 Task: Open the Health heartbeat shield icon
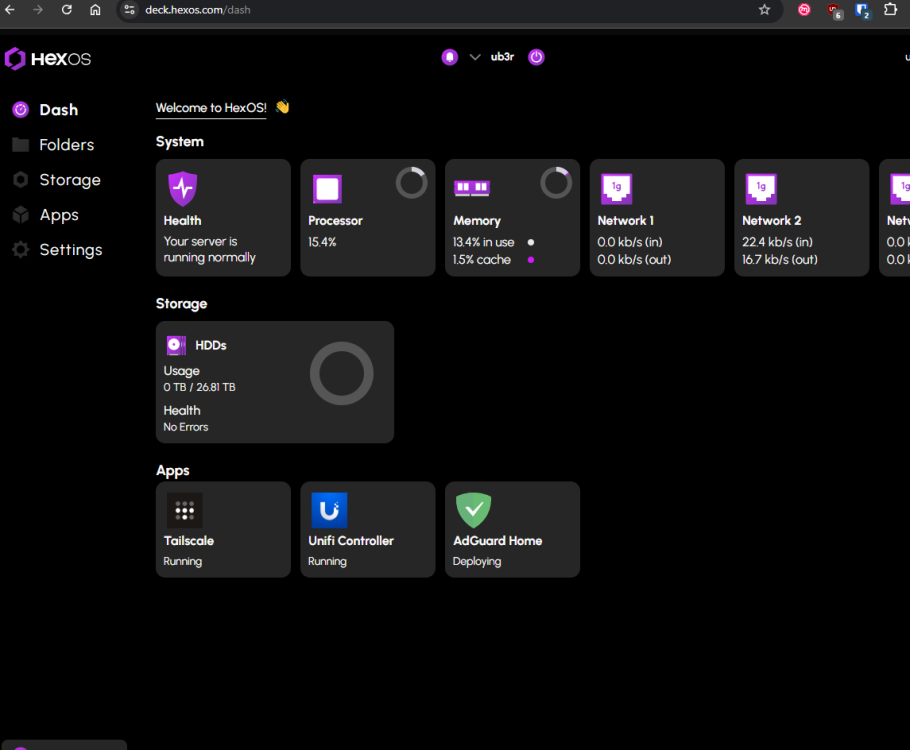point(182,188)
